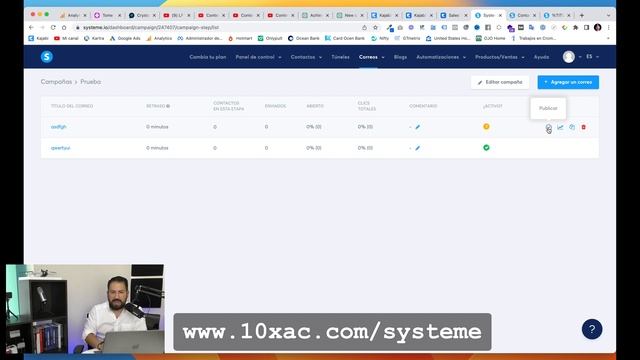Open the Ocean Bank bookmark
The width and height of the screenshot is (640, 360).
pos(304,38)
